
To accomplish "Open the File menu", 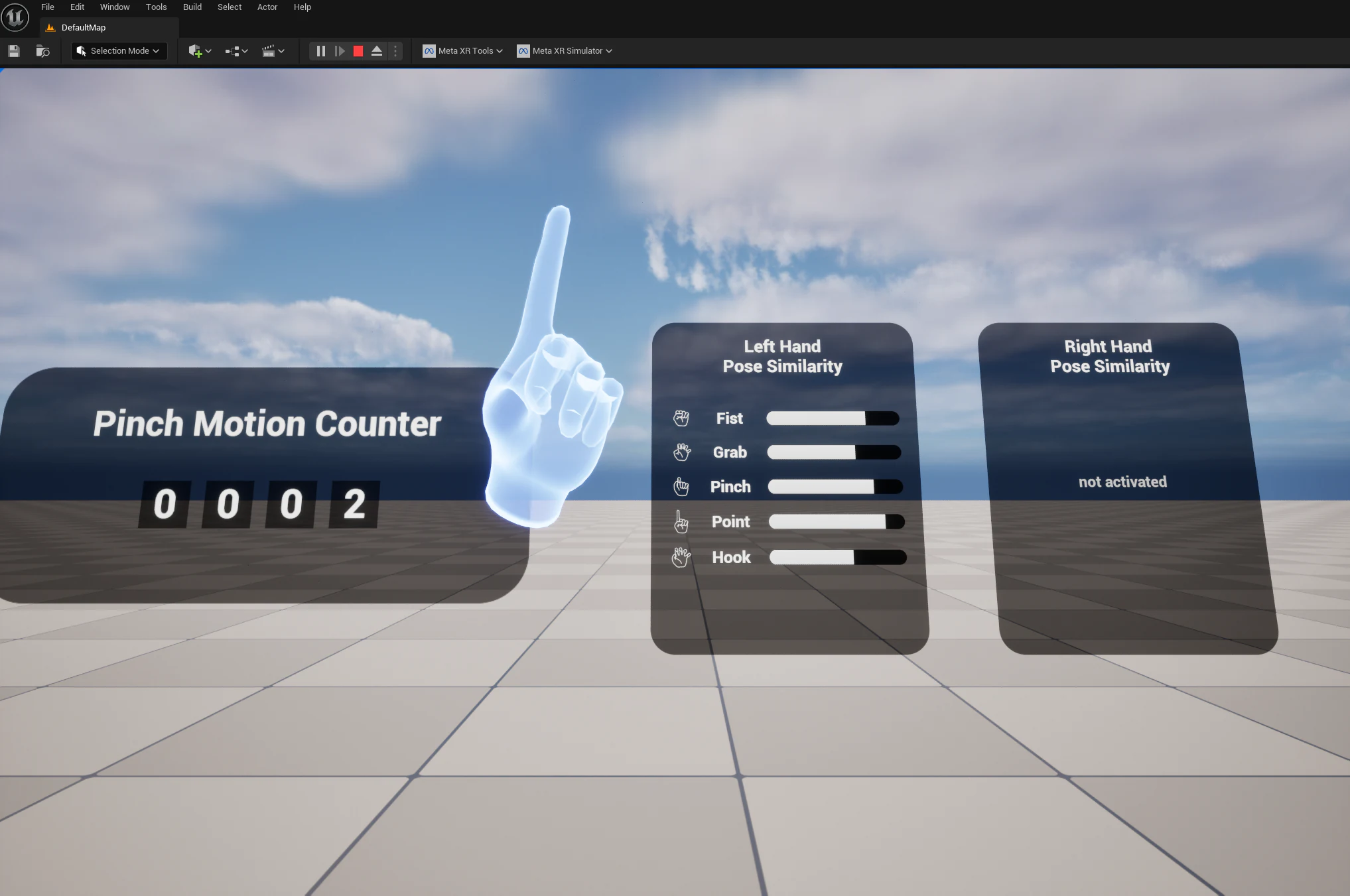I will [48, 7].
